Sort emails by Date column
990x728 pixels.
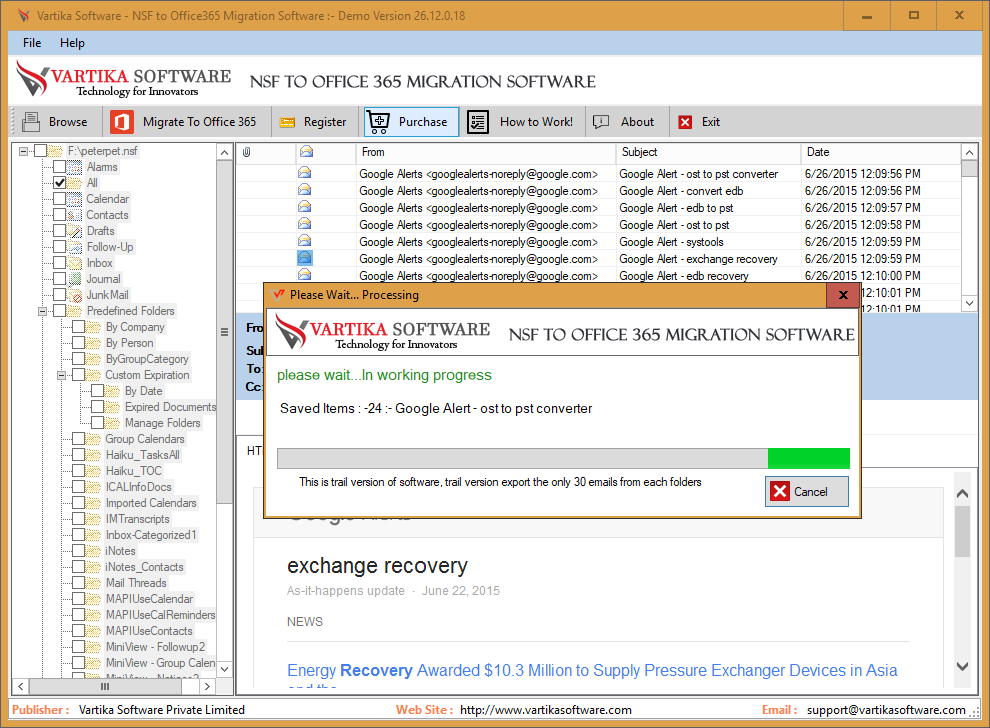tap(880, 152)
